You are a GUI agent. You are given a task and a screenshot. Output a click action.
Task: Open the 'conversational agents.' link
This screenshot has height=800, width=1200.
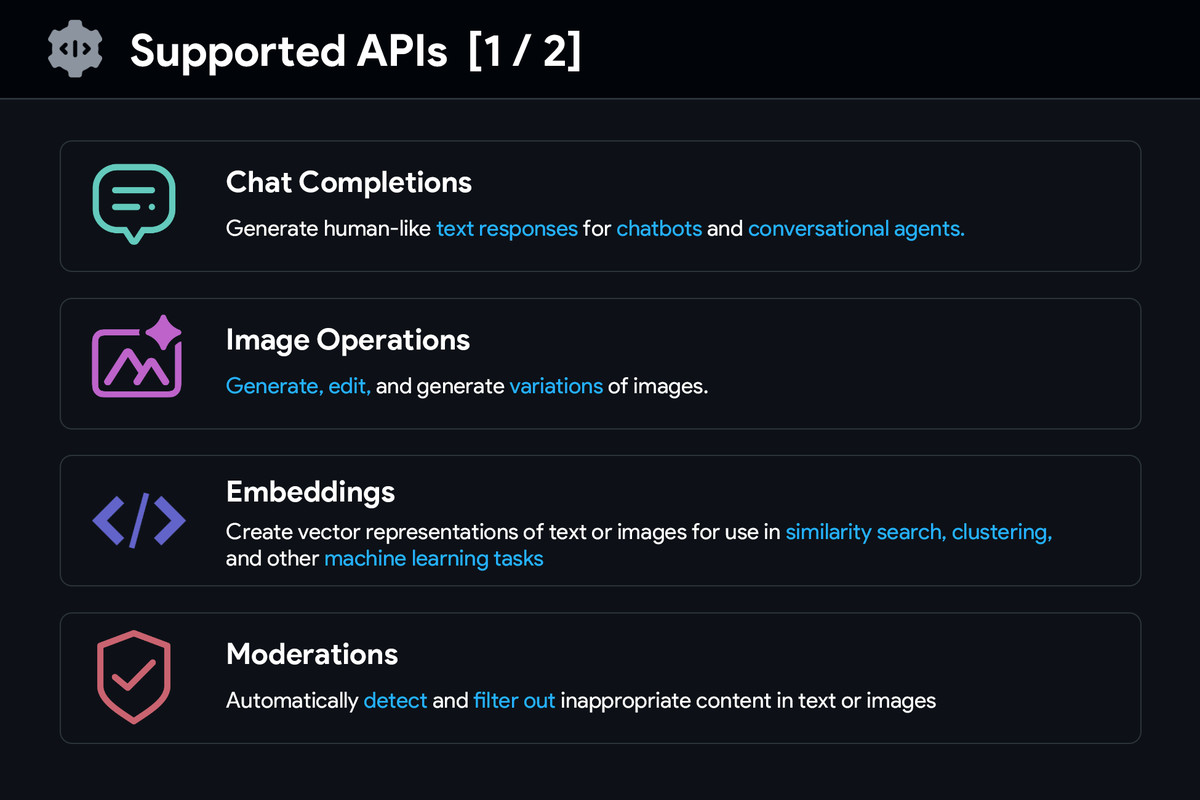point(856,228)
